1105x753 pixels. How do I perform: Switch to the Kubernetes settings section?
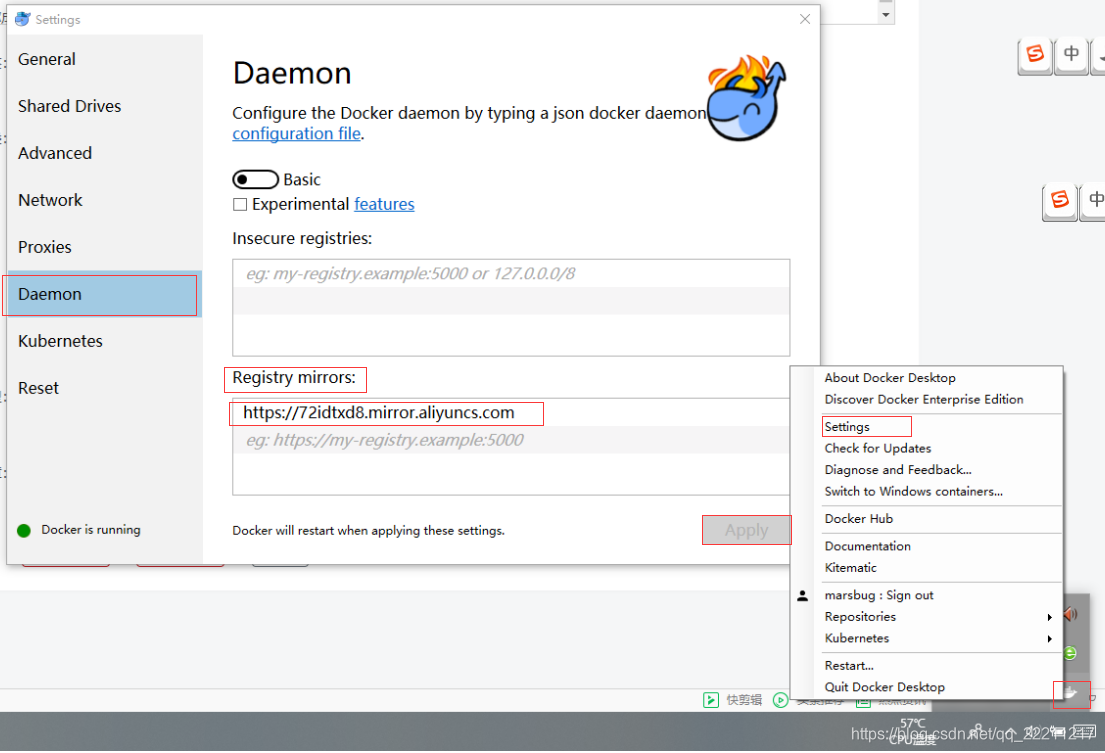60,341
